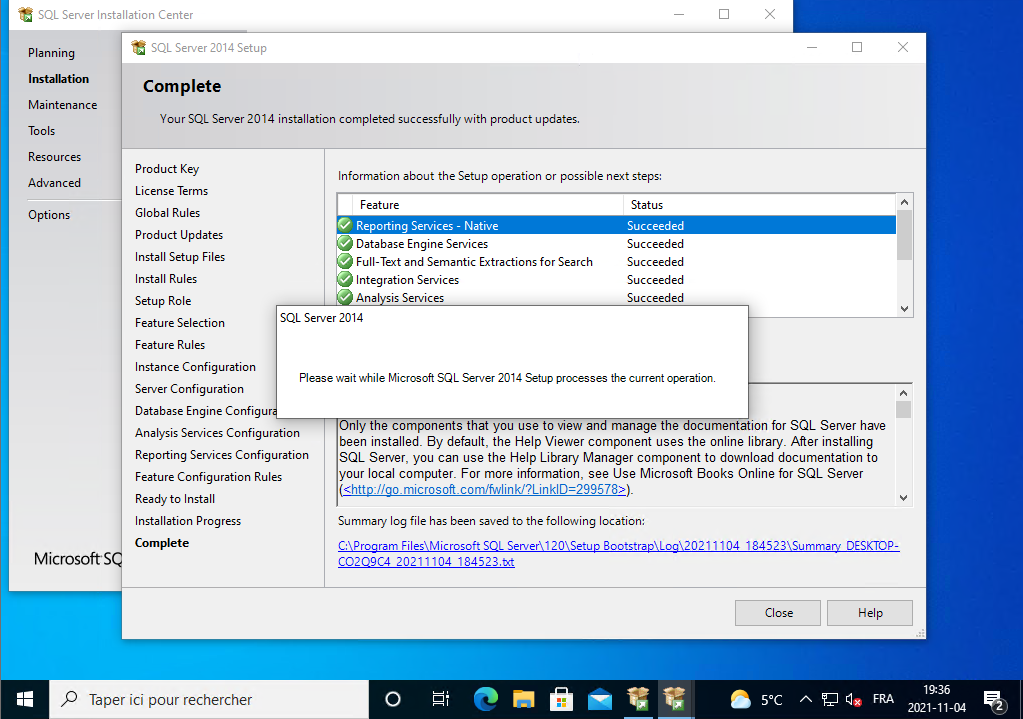Click the Microsoft Edge taskbar icon

[486, 699]
